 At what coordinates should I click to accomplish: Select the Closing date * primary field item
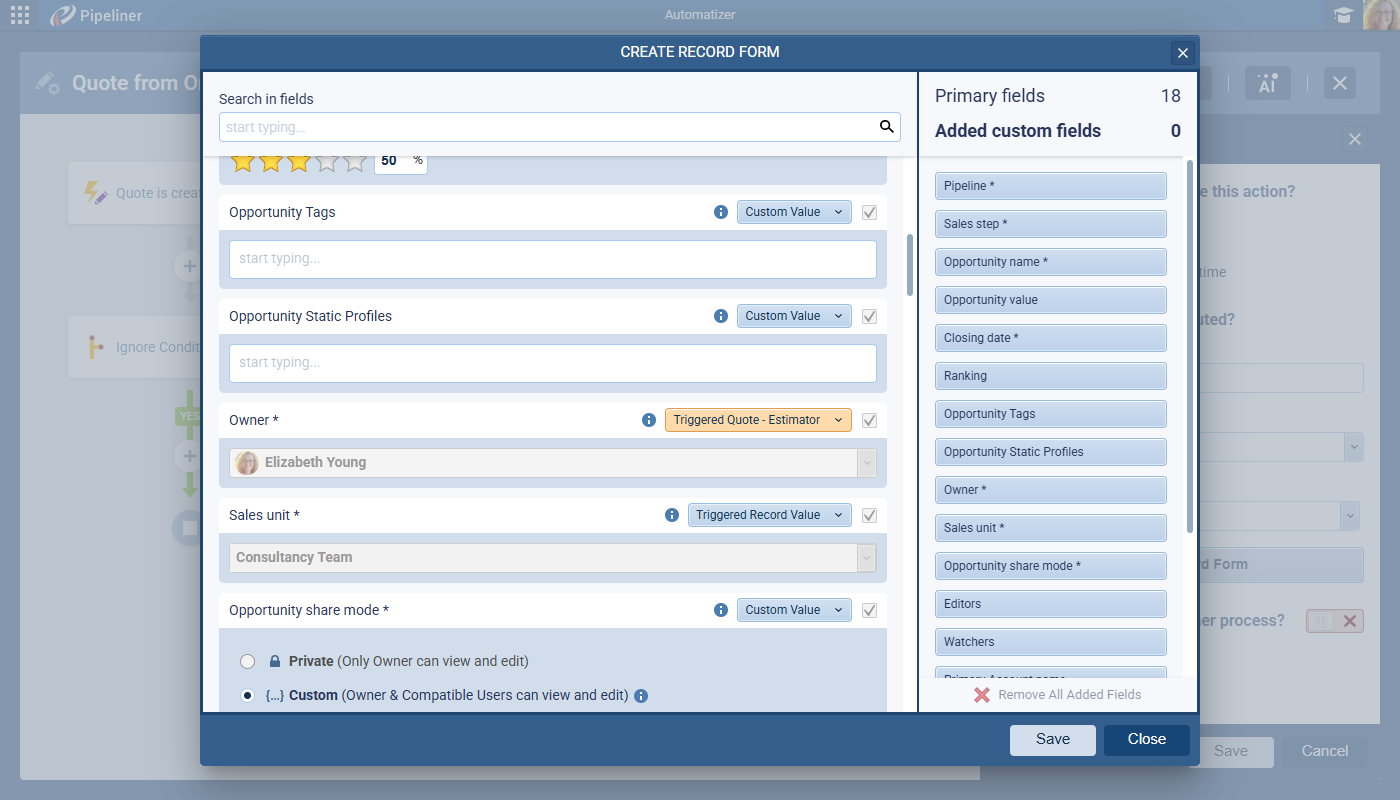pos(1050,338)
